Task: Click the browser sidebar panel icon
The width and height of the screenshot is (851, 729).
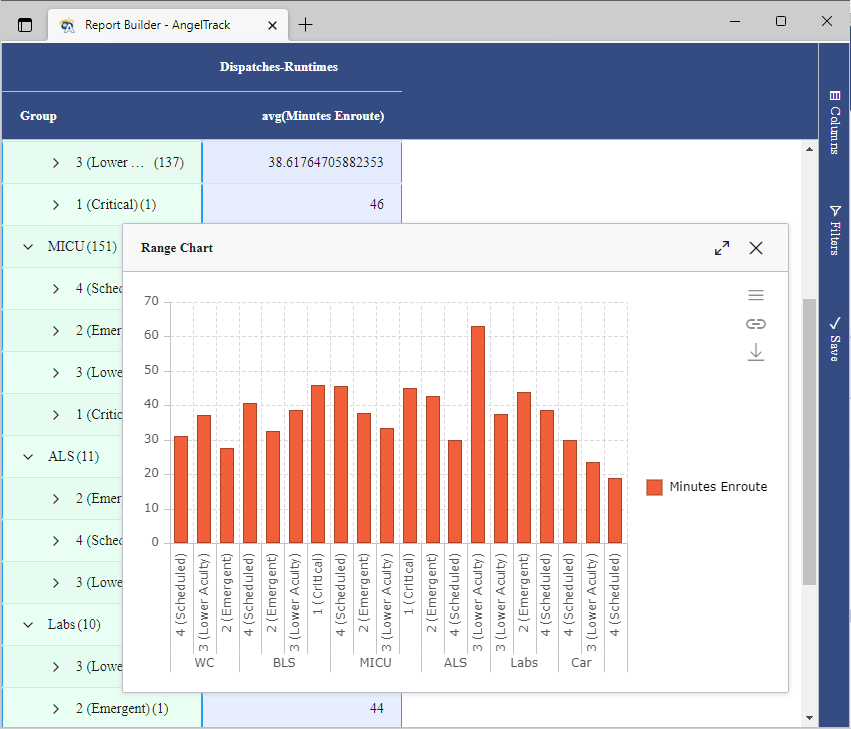Action: click(23, 25)
